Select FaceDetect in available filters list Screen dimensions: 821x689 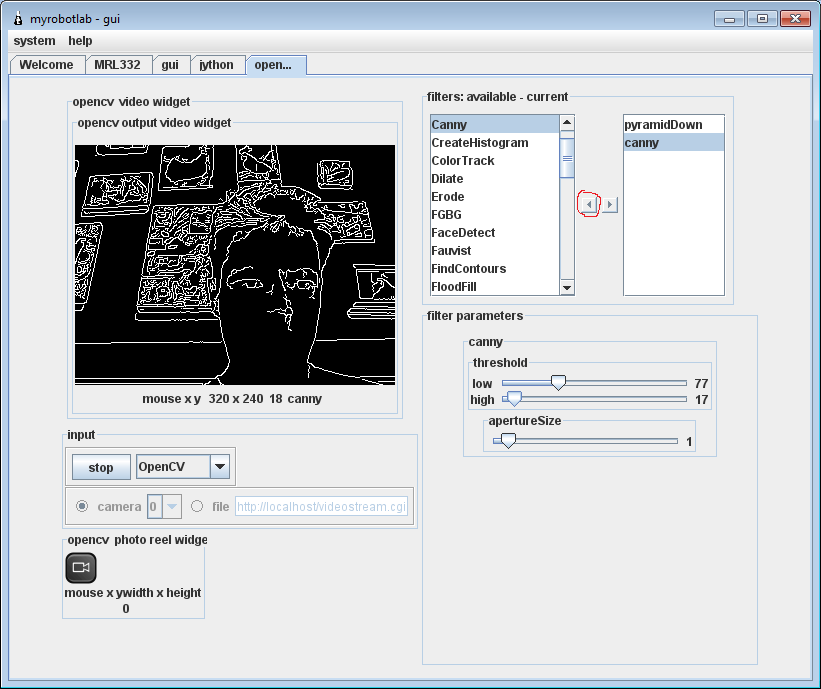[463, 233]
